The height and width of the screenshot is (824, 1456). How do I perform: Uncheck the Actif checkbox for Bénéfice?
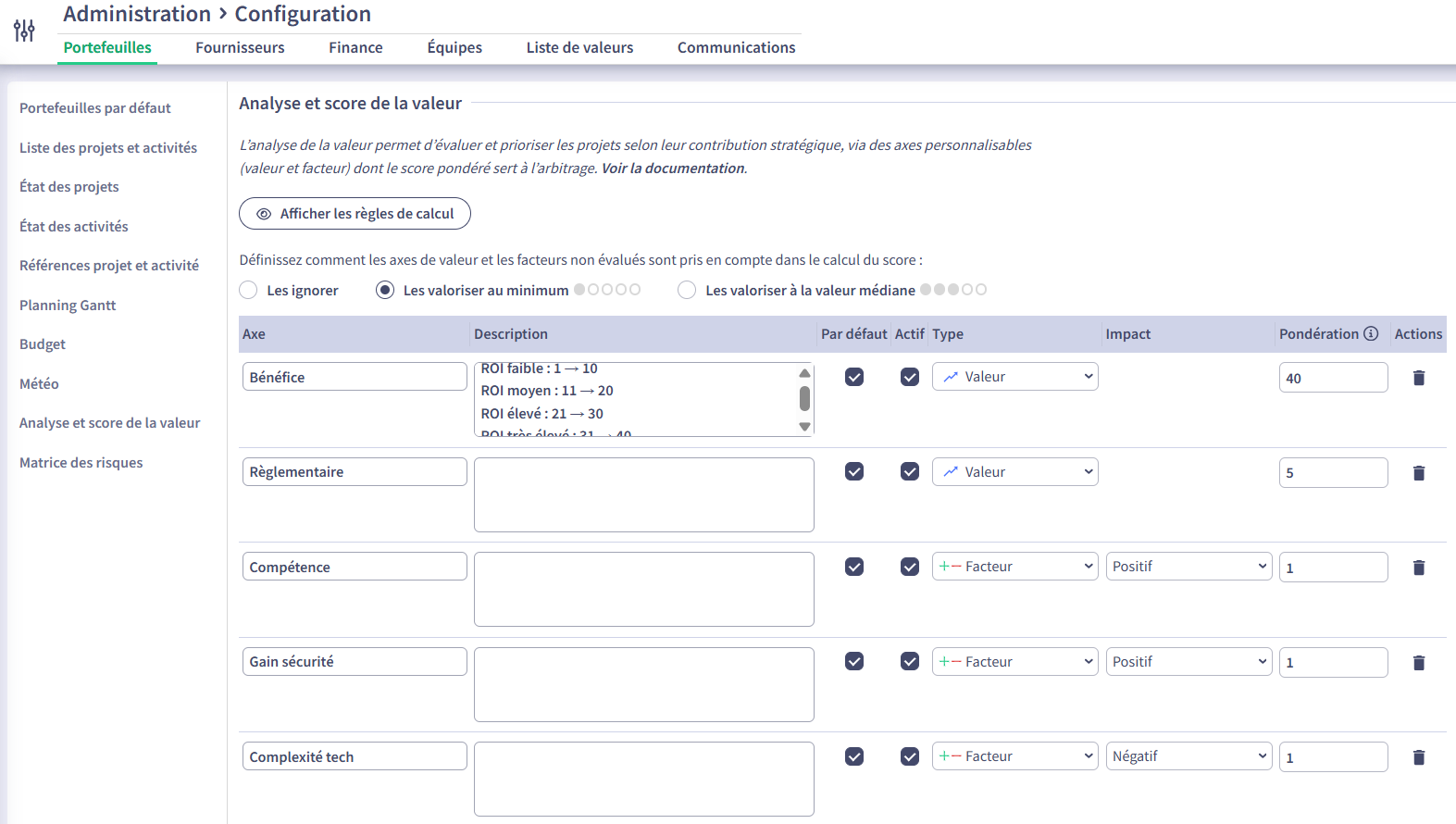tap(910, 377)
